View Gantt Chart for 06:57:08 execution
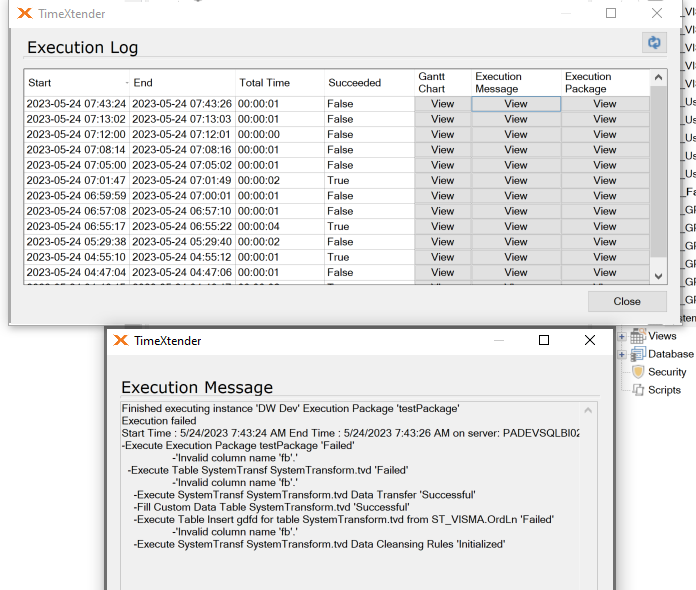The image size is (696, 590). tap(443, 211)
